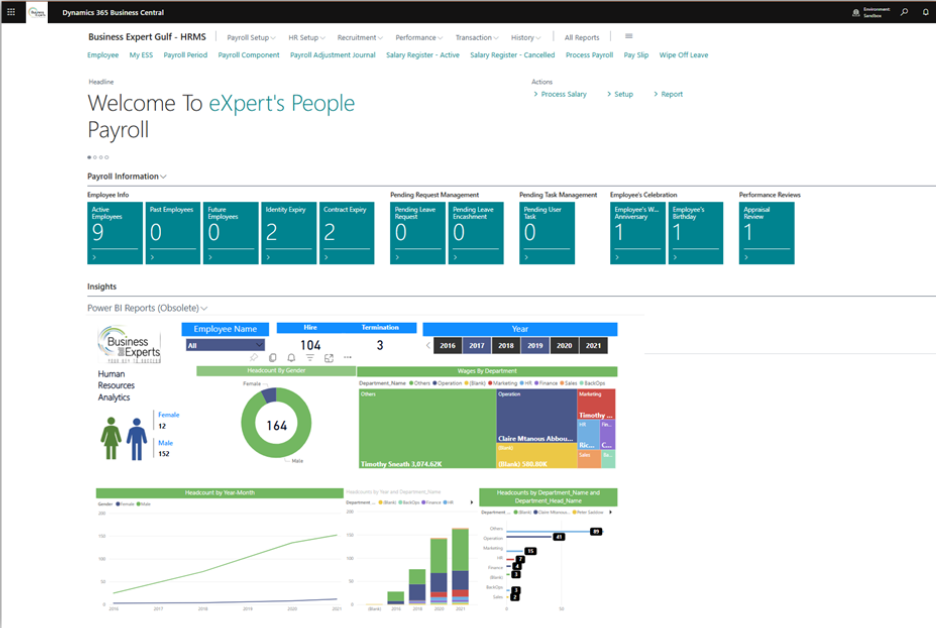Open Pending Leave Encashment tile
The height and width of the screenshot is (628, 936).
point(476,233)
